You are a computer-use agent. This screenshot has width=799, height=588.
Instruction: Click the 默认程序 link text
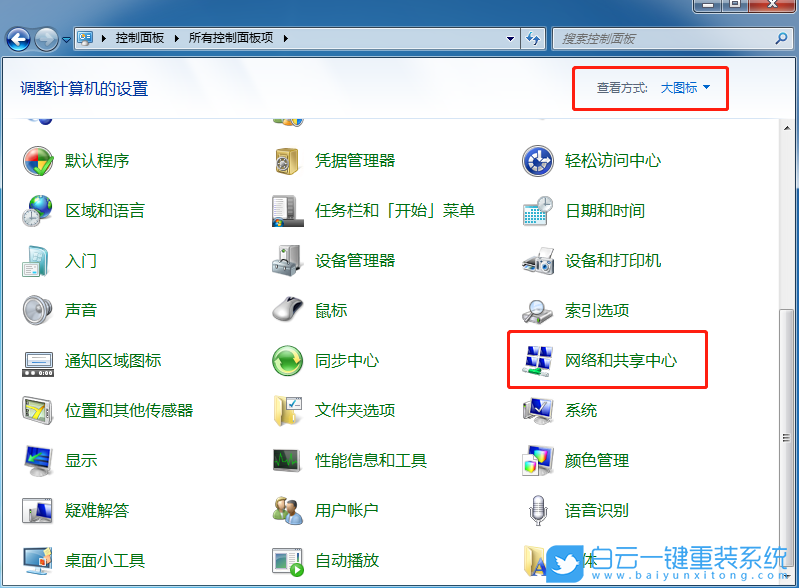tap(97, 161)
